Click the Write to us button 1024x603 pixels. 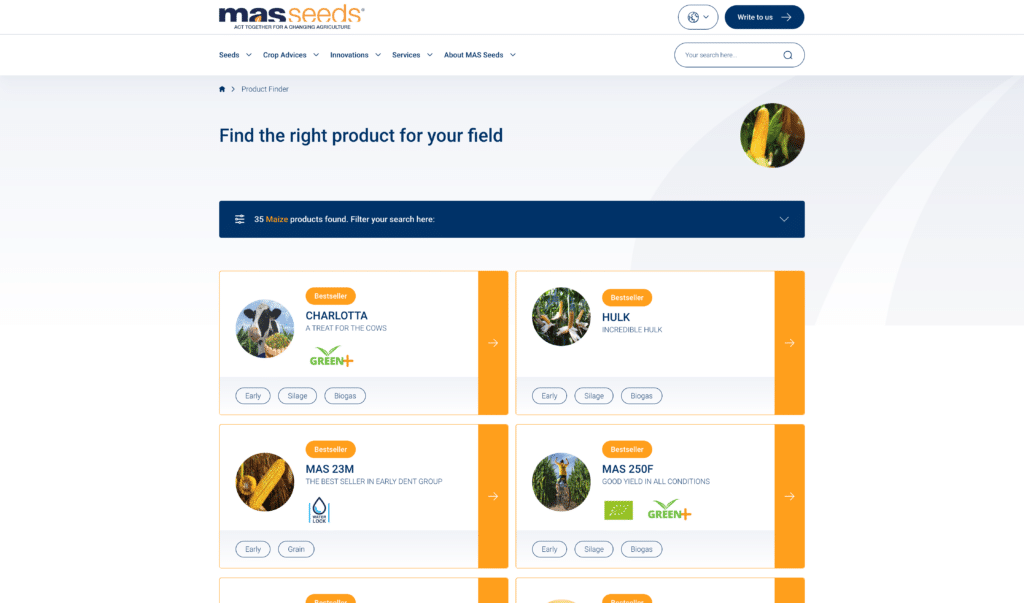point(764,17)
